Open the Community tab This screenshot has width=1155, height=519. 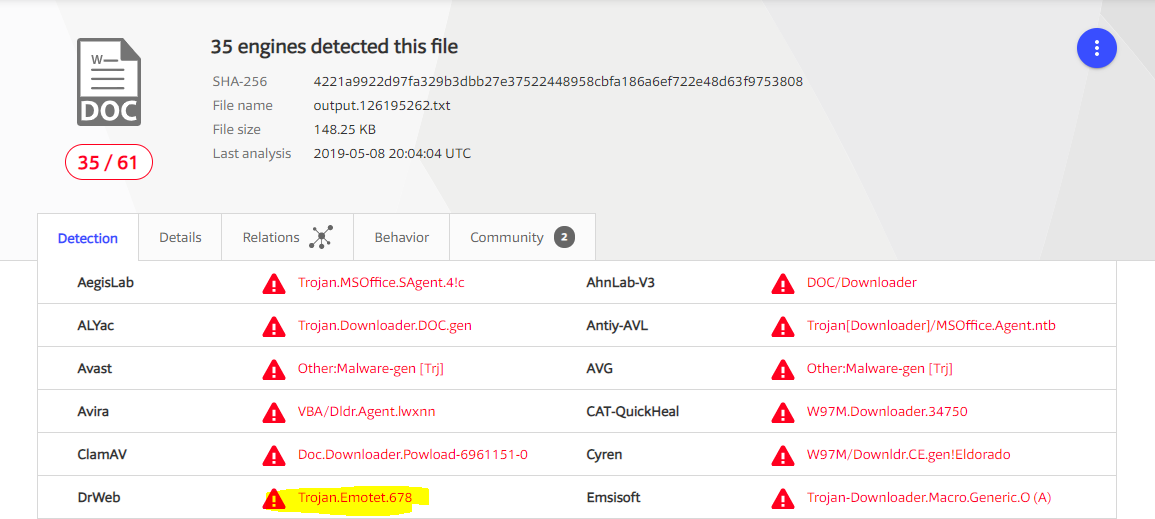507,238
